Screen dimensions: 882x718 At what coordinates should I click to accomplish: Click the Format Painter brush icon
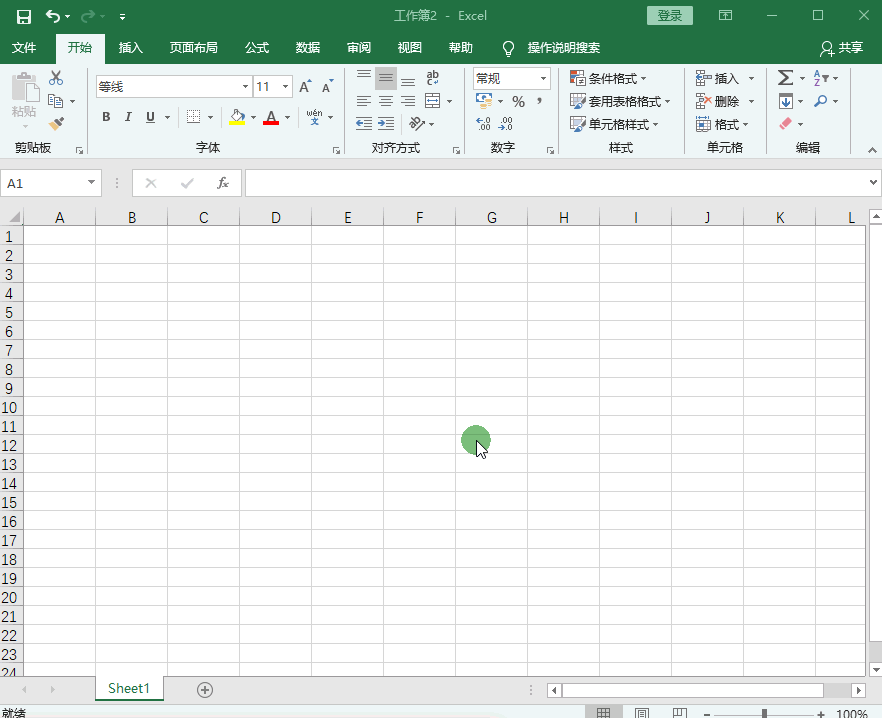pos(56,123)
